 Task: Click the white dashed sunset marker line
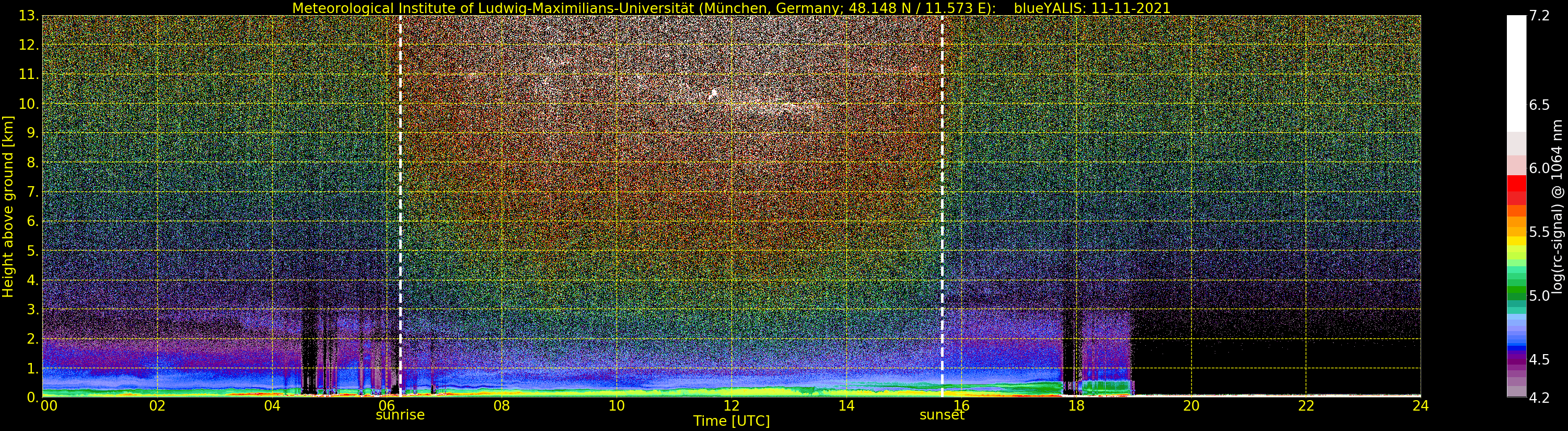(x=942, y=206)
